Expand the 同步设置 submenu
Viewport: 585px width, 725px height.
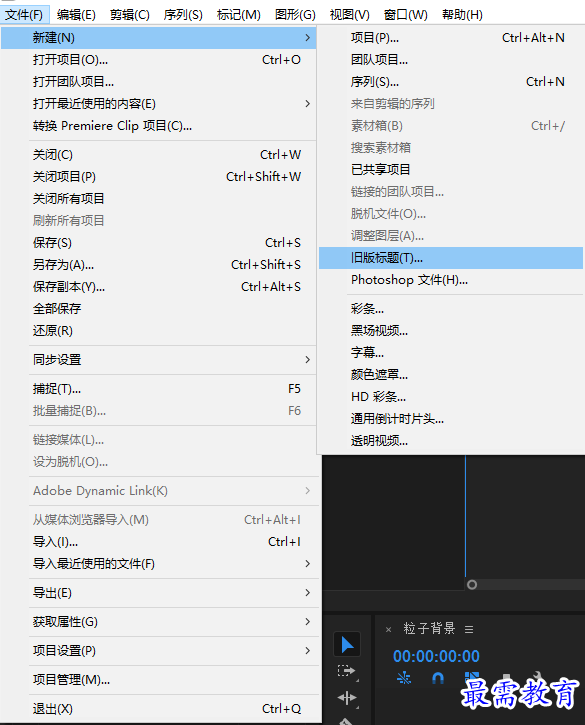(159, 359)
